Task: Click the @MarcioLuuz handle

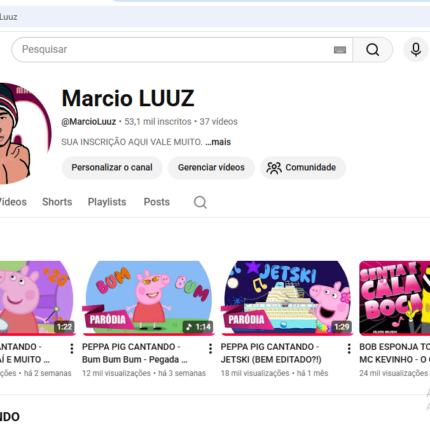Action: tap(89, 122)
